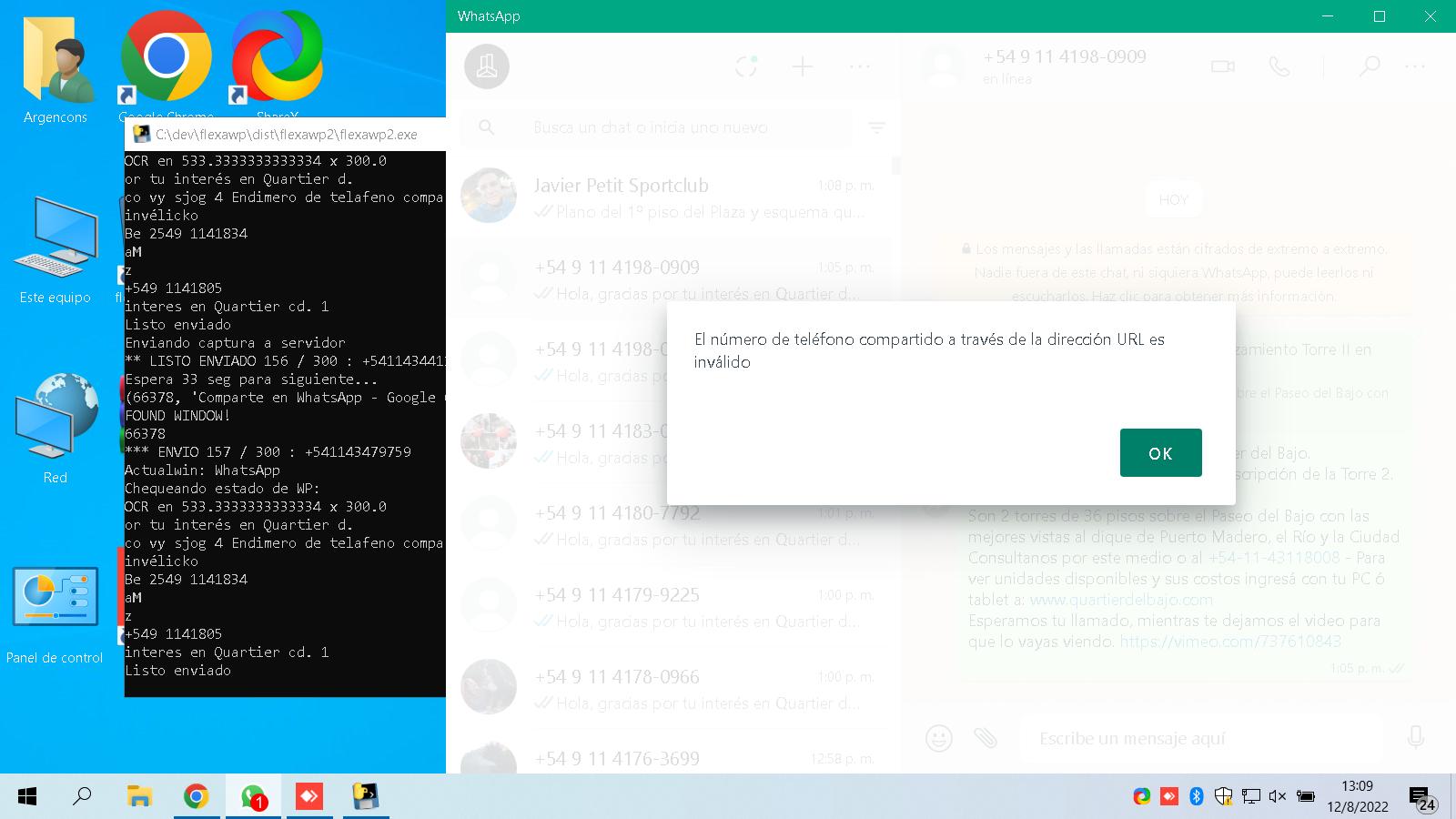
Task: Attach a file with the paperclip icon
Action: pos(985,737)
